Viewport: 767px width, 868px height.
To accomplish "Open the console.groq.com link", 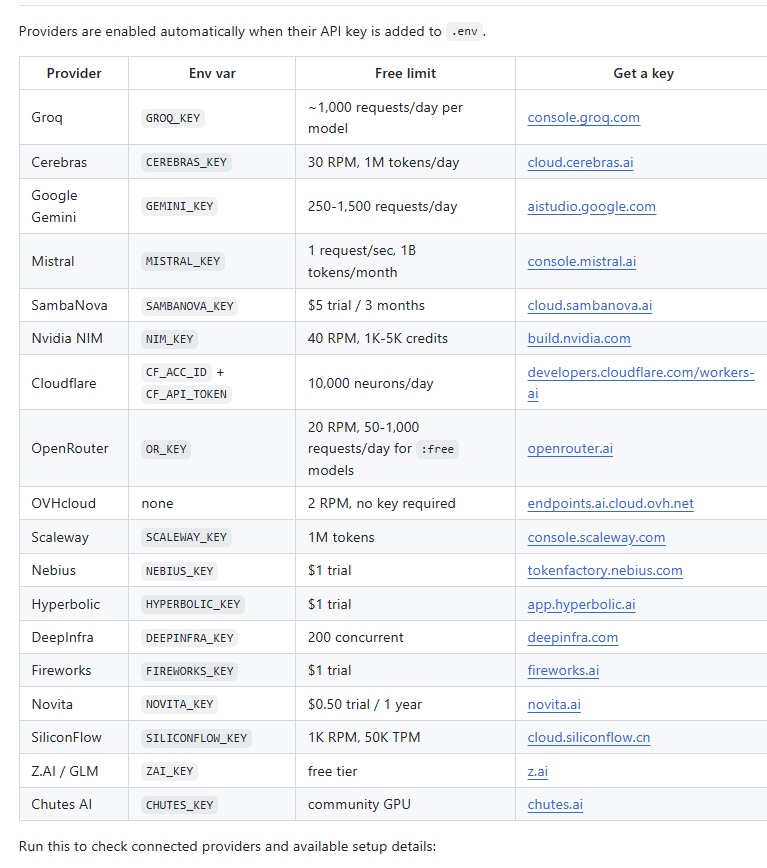I will [583, 117].
